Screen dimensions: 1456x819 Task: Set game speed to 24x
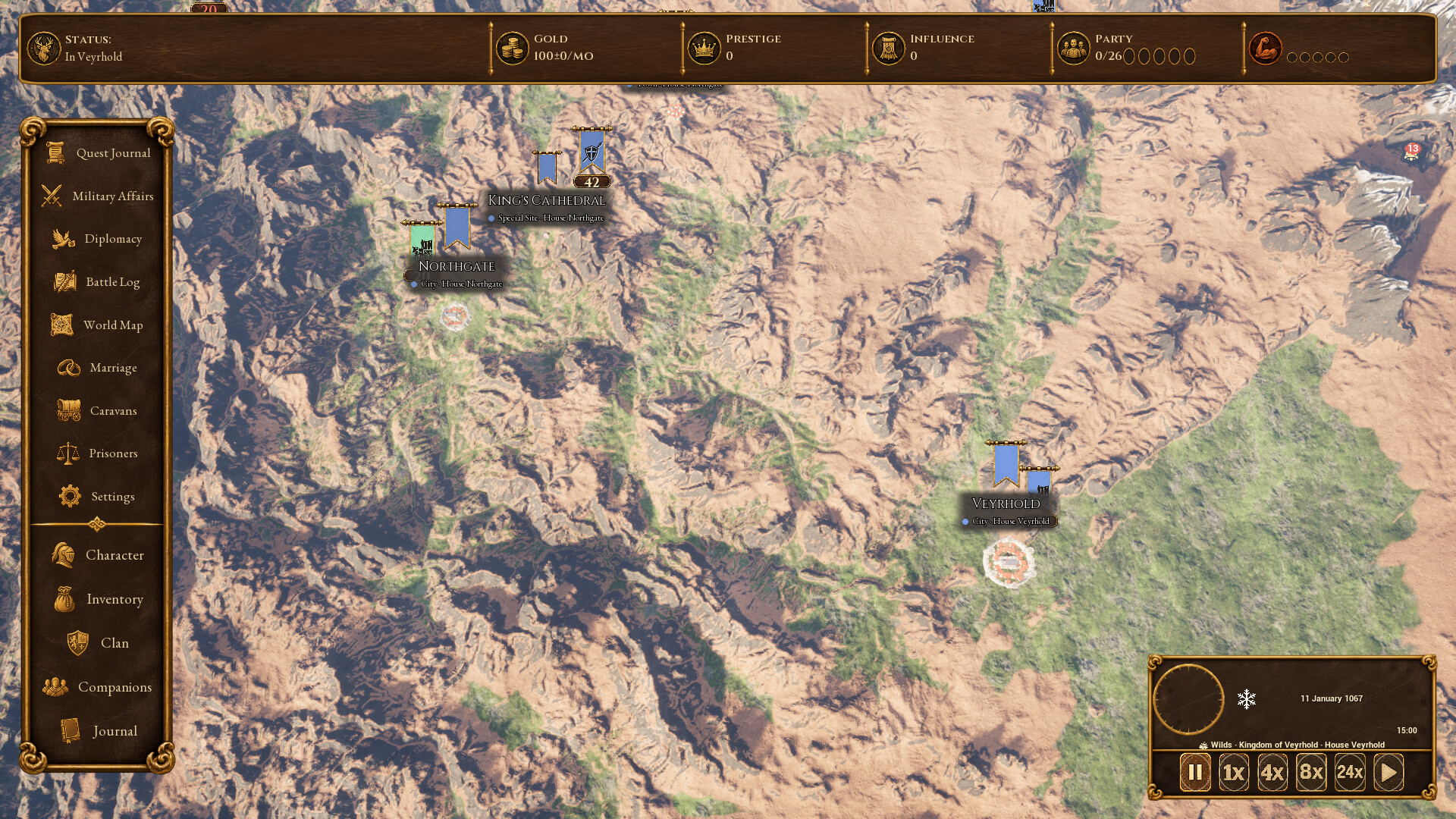[1350, 773]
